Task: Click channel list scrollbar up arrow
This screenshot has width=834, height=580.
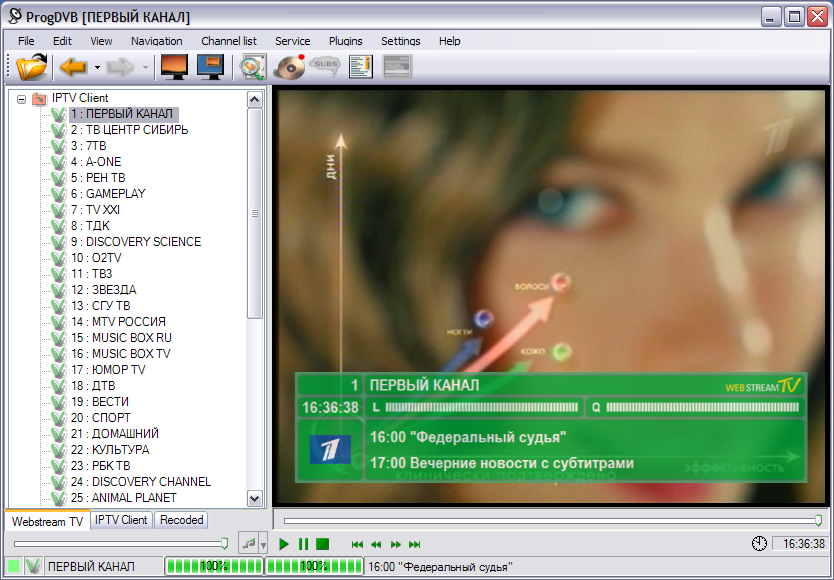Action: pyautogui.click(x=255, y=100)
